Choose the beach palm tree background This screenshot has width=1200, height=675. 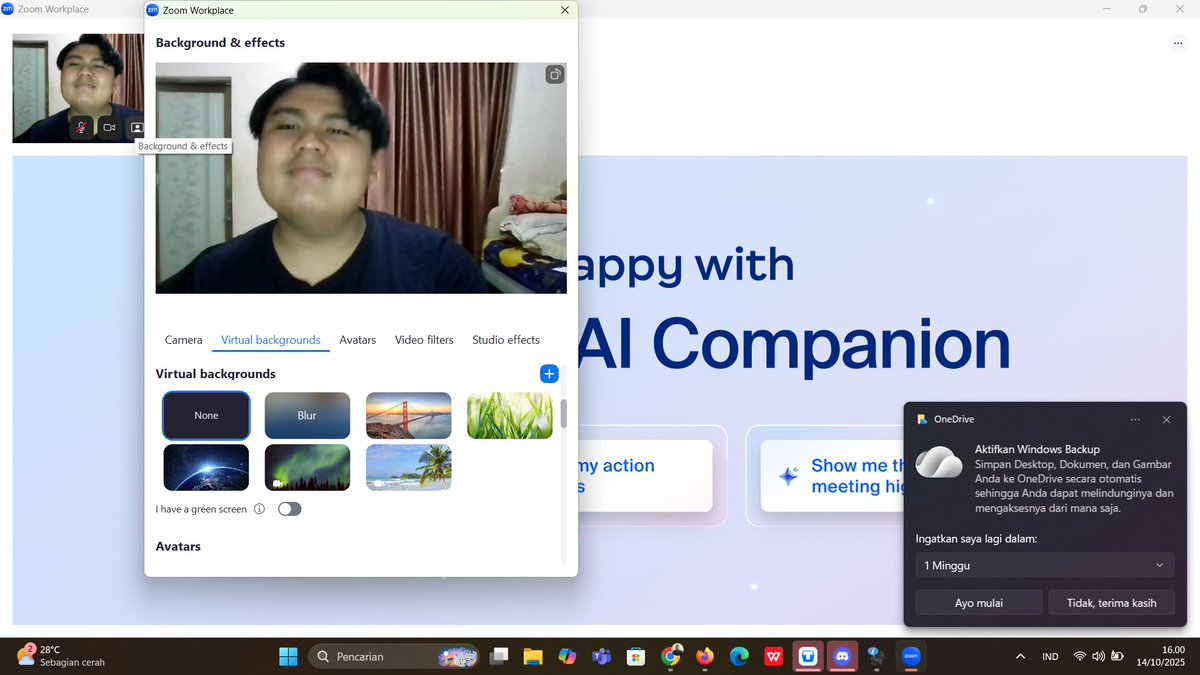(x=408, y=467)
